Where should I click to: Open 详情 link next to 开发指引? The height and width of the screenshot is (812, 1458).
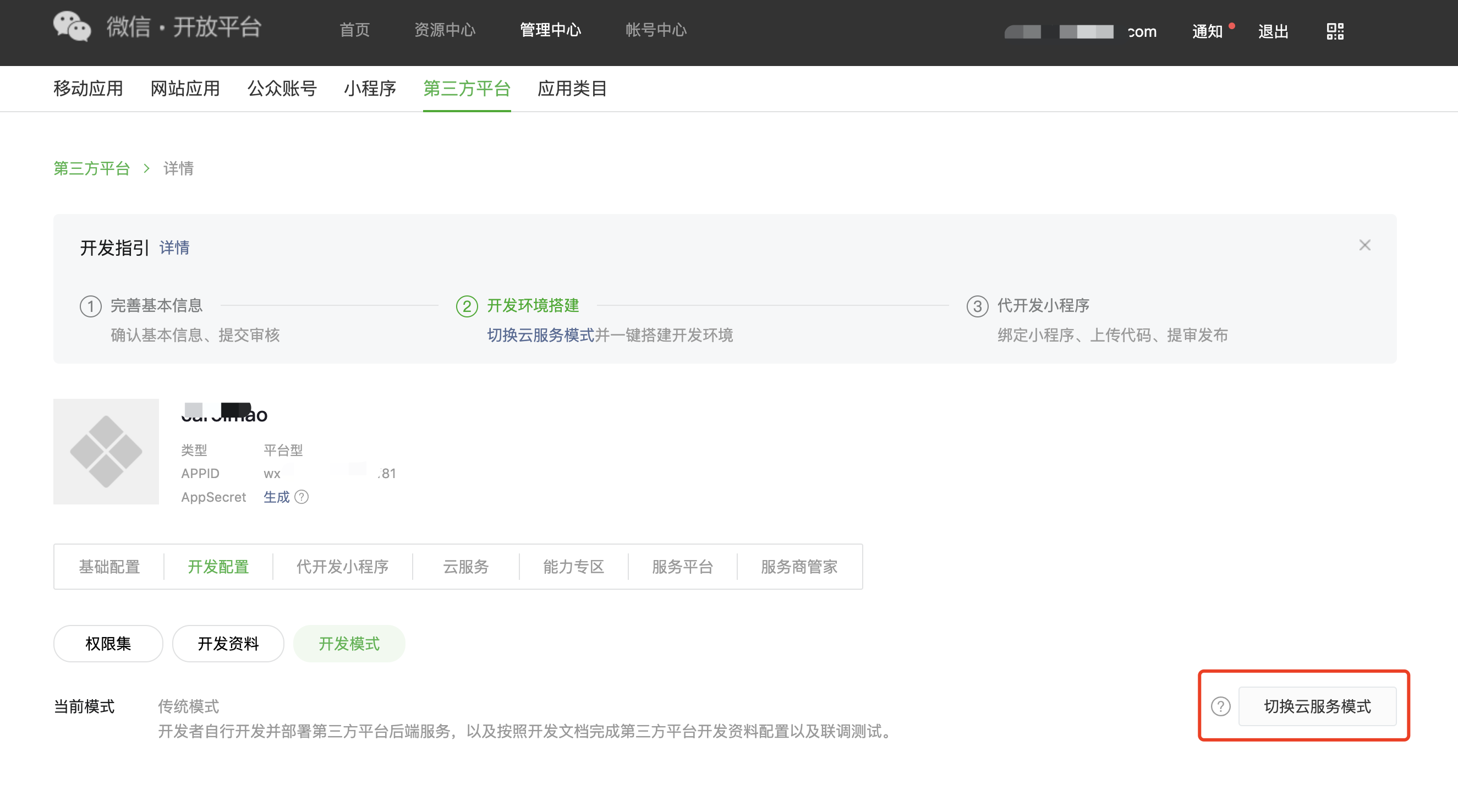[174, 247]
